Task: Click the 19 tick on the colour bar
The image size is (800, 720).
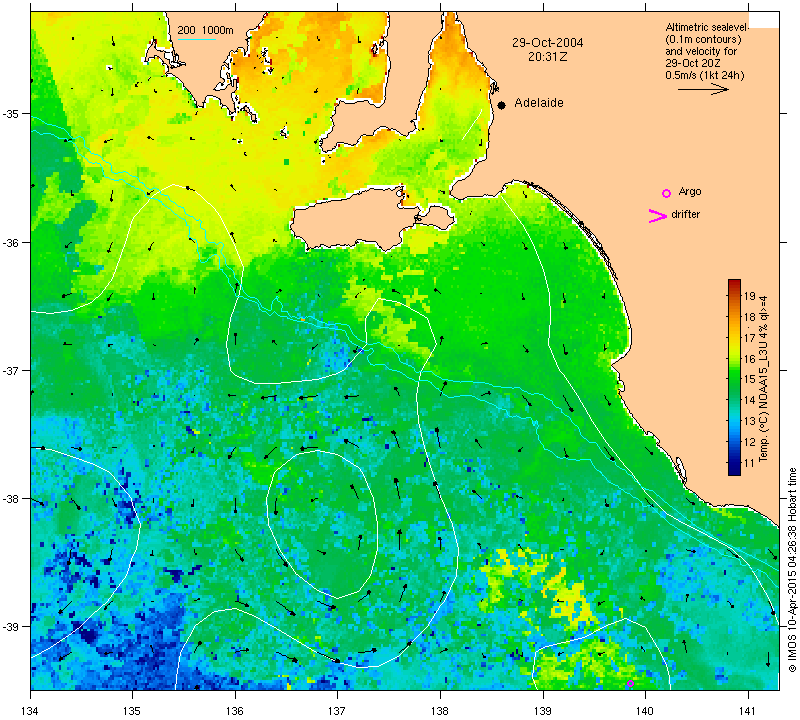Action: pyautogui.click(x=749, y=296)
